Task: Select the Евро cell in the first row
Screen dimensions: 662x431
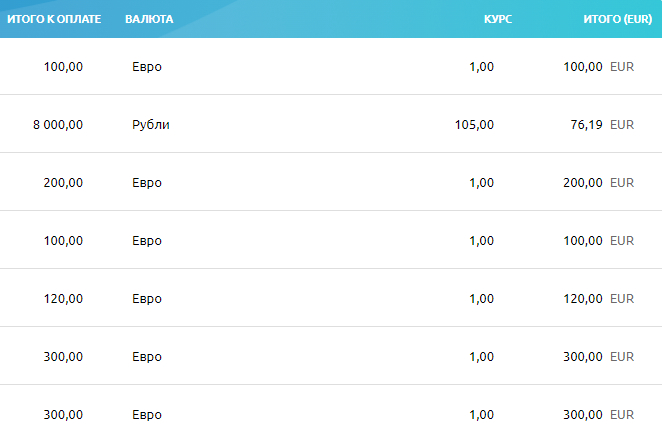Action: pos(147,67)
